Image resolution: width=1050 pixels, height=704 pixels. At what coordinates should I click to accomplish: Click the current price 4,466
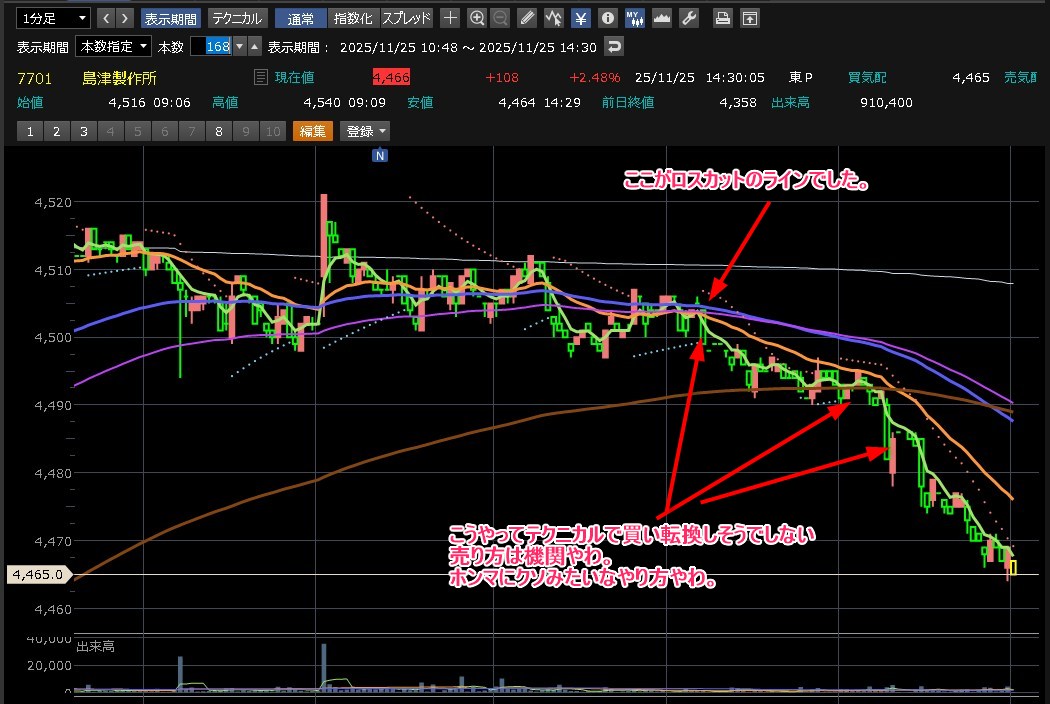coord(391,77)
